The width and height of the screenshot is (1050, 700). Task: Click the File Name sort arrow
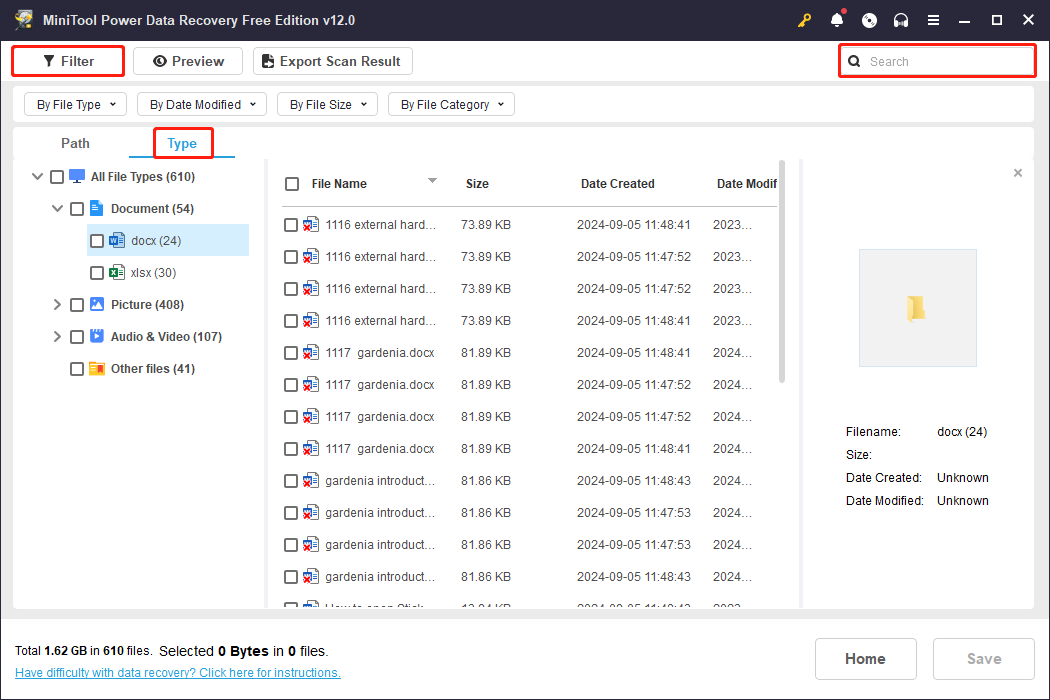coord(433,180)
